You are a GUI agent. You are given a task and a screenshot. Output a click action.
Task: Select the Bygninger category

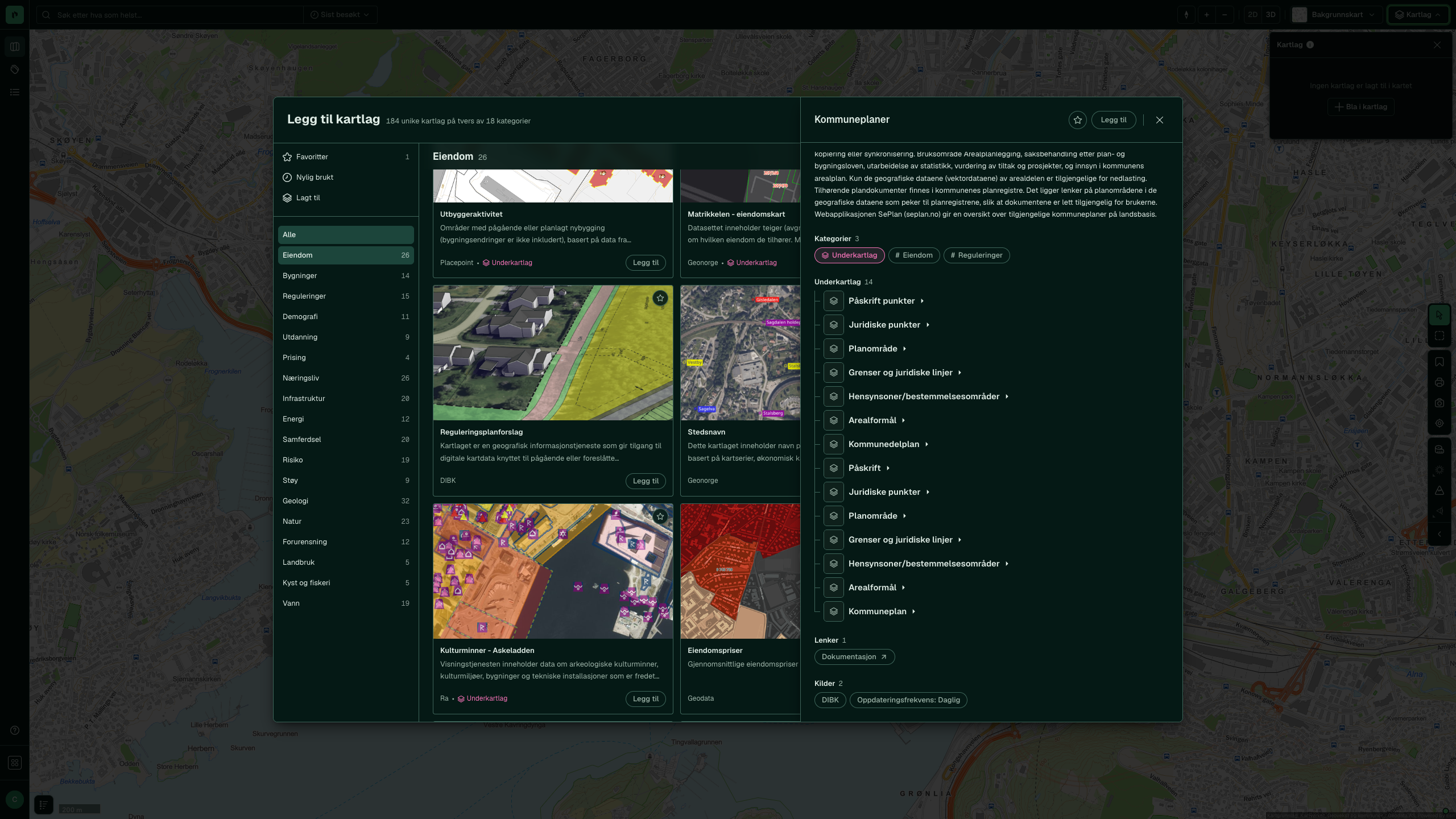[346, 276]
